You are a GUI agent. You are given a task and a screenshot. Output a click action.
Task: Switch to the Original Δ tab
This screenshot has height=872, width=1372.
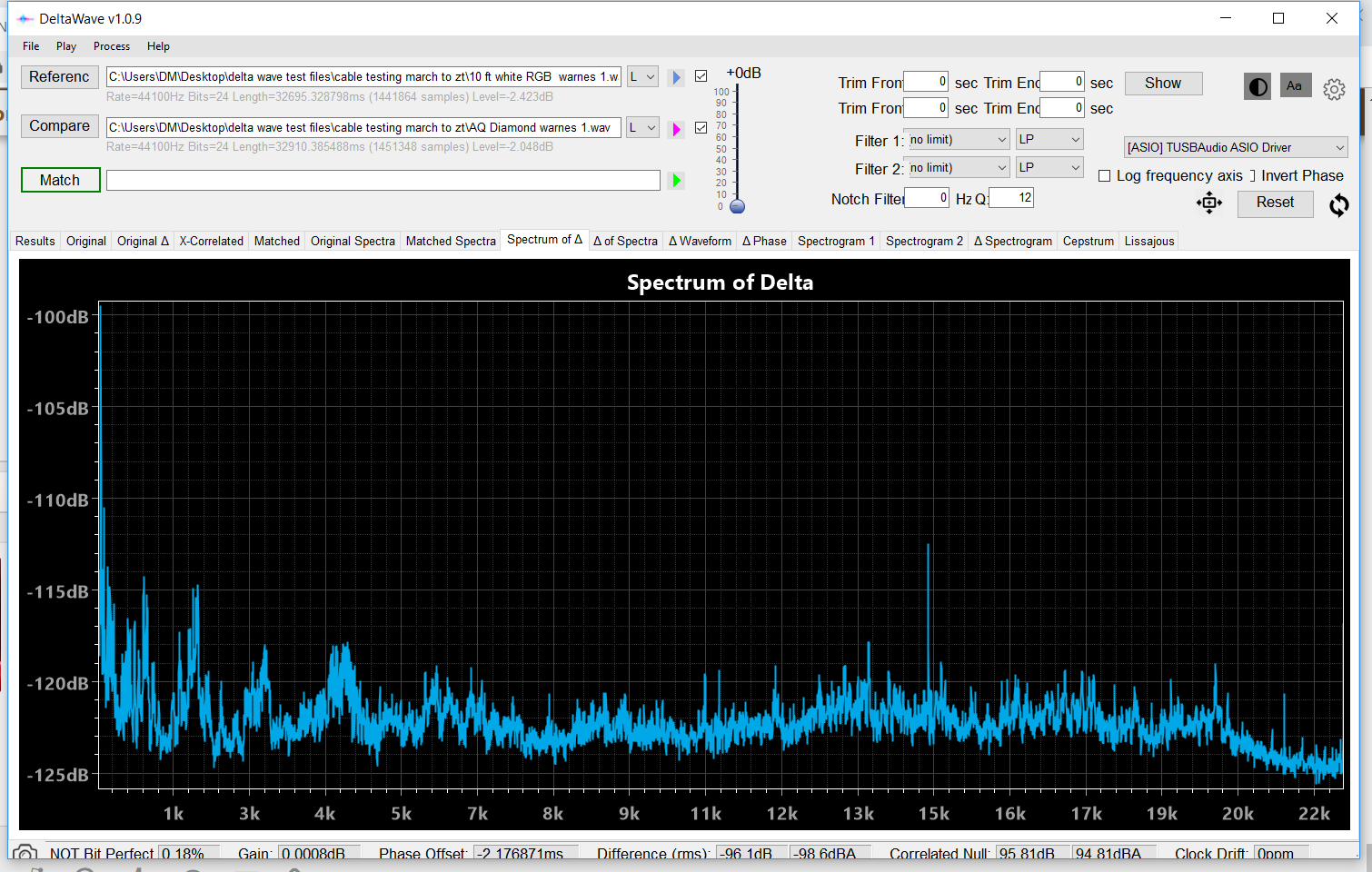143,241
